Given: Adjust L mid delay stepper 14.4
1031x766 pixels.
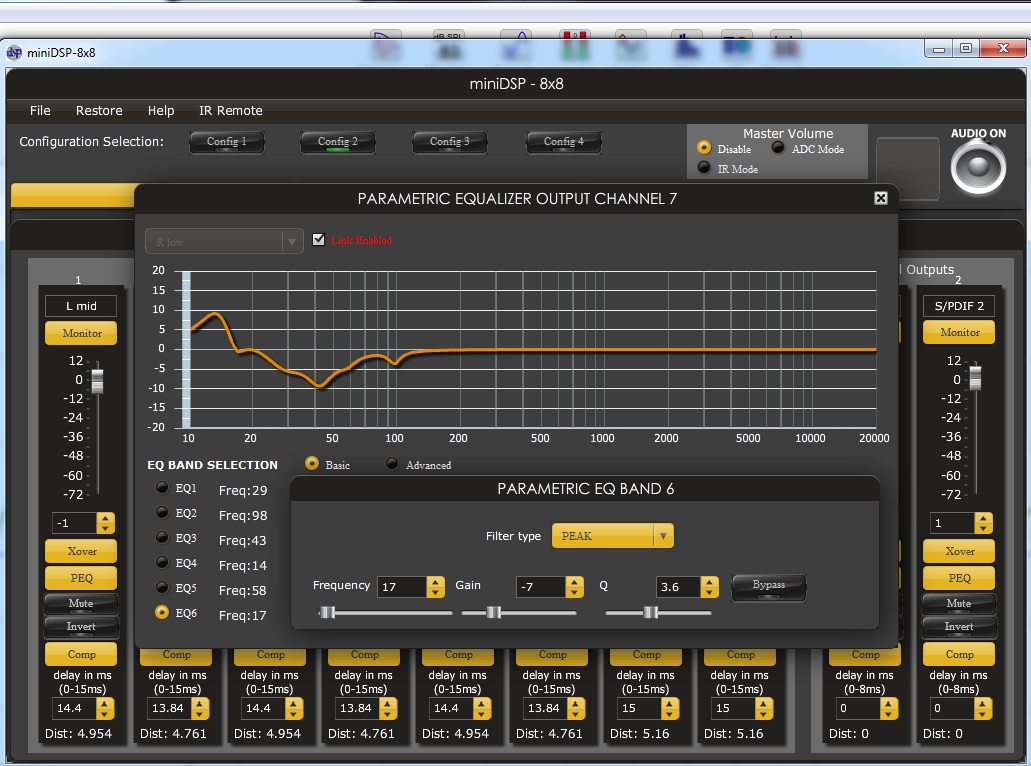Looking at the screenshot, I should coord(105,709).
